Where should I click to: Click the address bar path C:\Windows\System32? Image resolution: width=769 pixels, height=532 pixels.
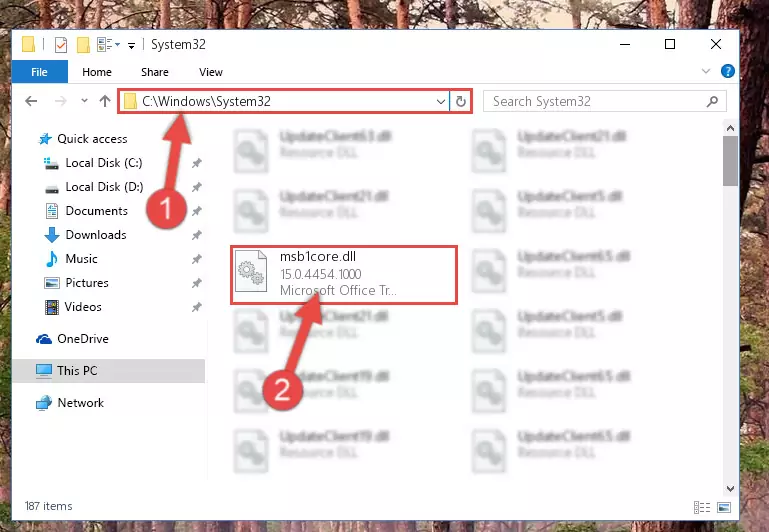[x=206, y=101]
